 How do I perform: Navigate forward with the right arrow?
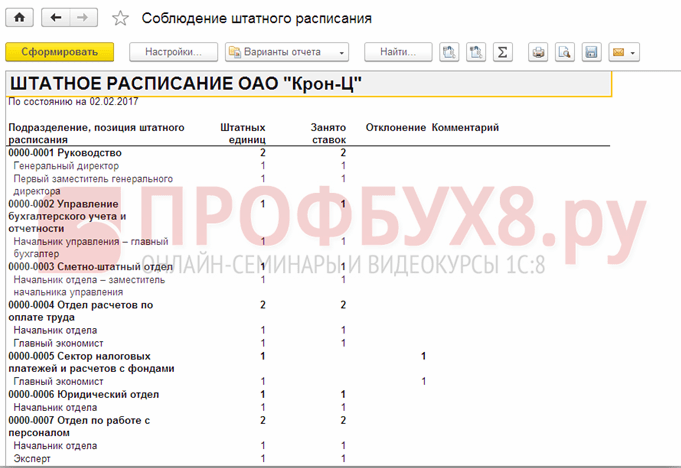(x=83, y=18)
